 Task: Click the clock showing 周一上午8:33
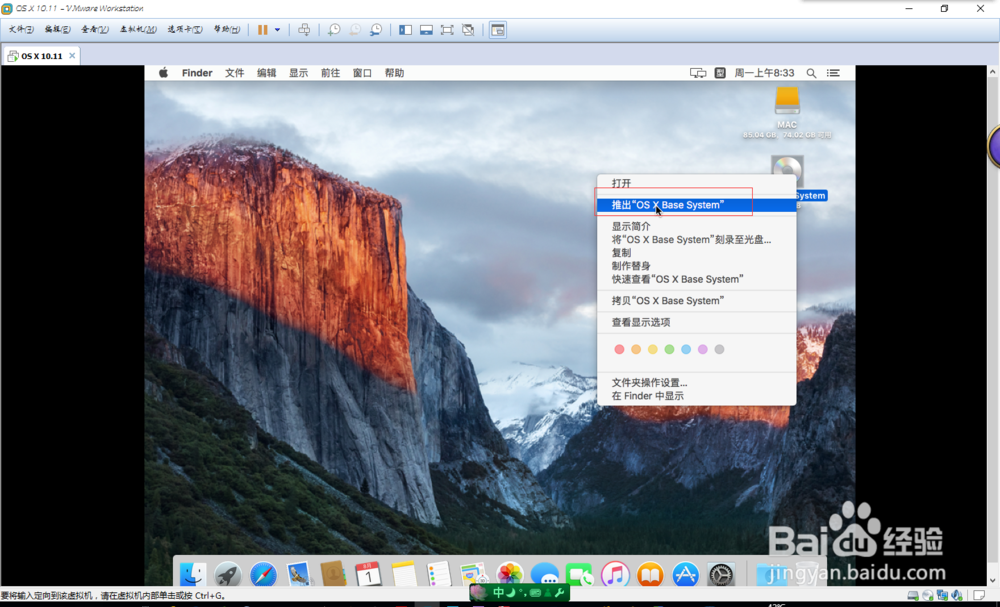[764, 73]
